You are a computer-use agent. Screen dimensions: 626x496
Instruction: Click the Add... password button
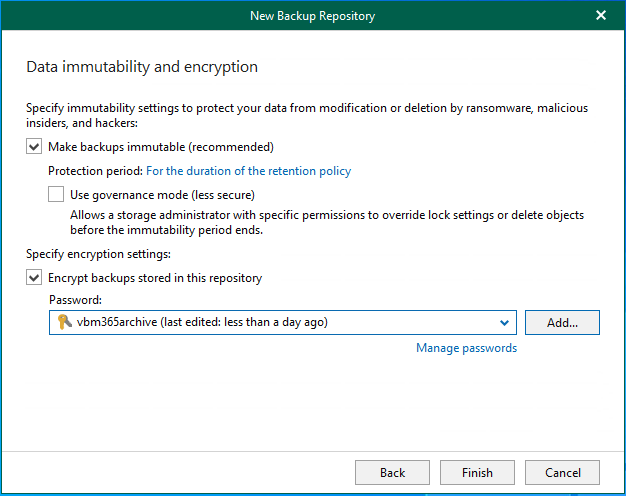pos(561,322)
